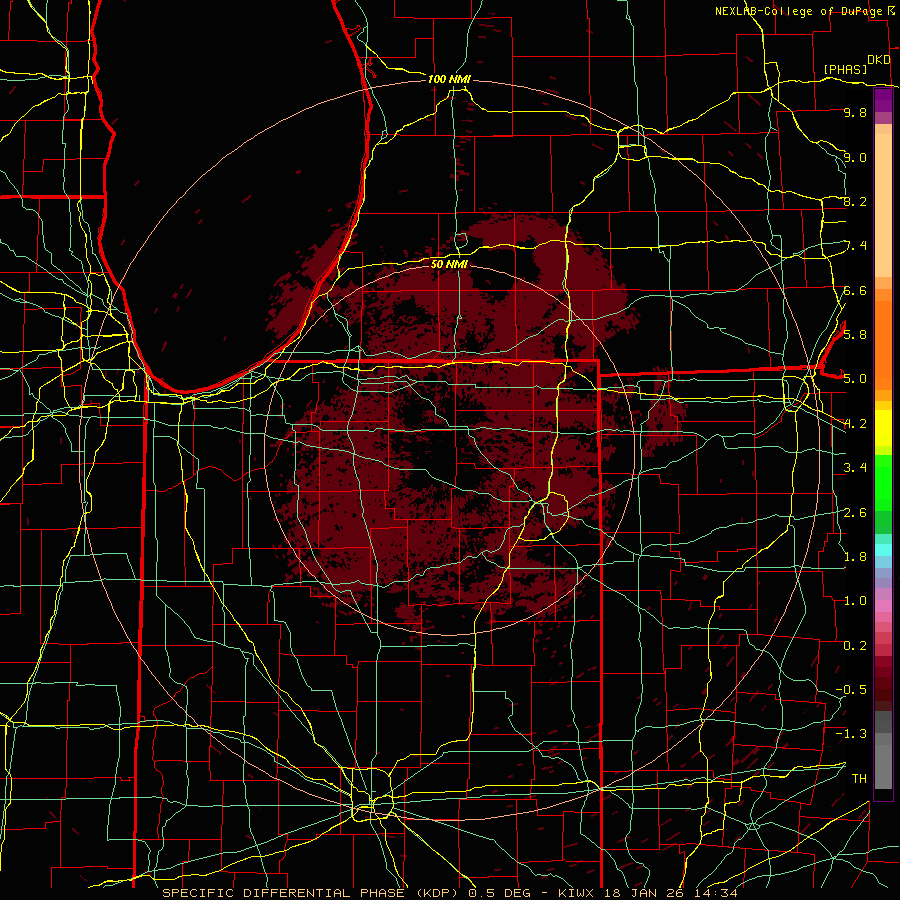Pick the yellow band of the color scale

883,428
